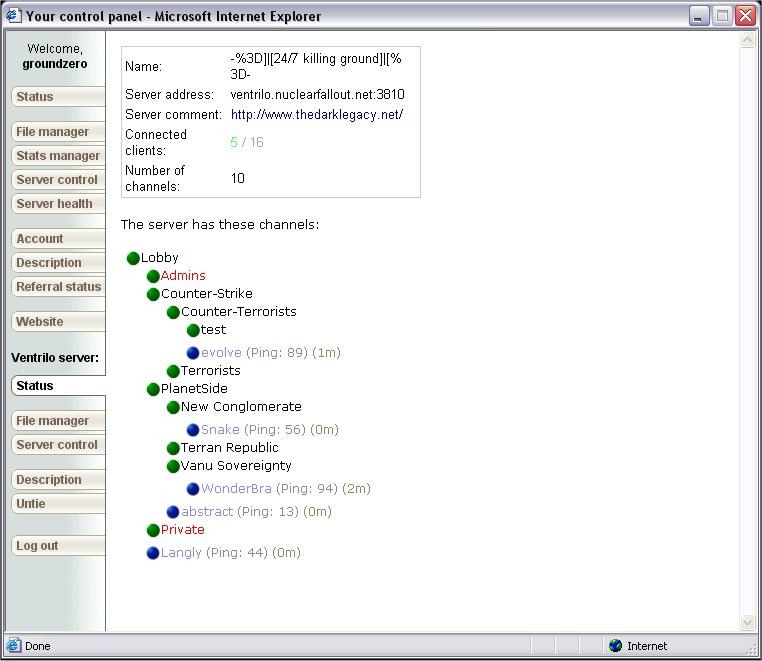Click the status bar page icon near Done
Image resolution: width=762 pixels, height=661 pixels.
click(14, 645)
